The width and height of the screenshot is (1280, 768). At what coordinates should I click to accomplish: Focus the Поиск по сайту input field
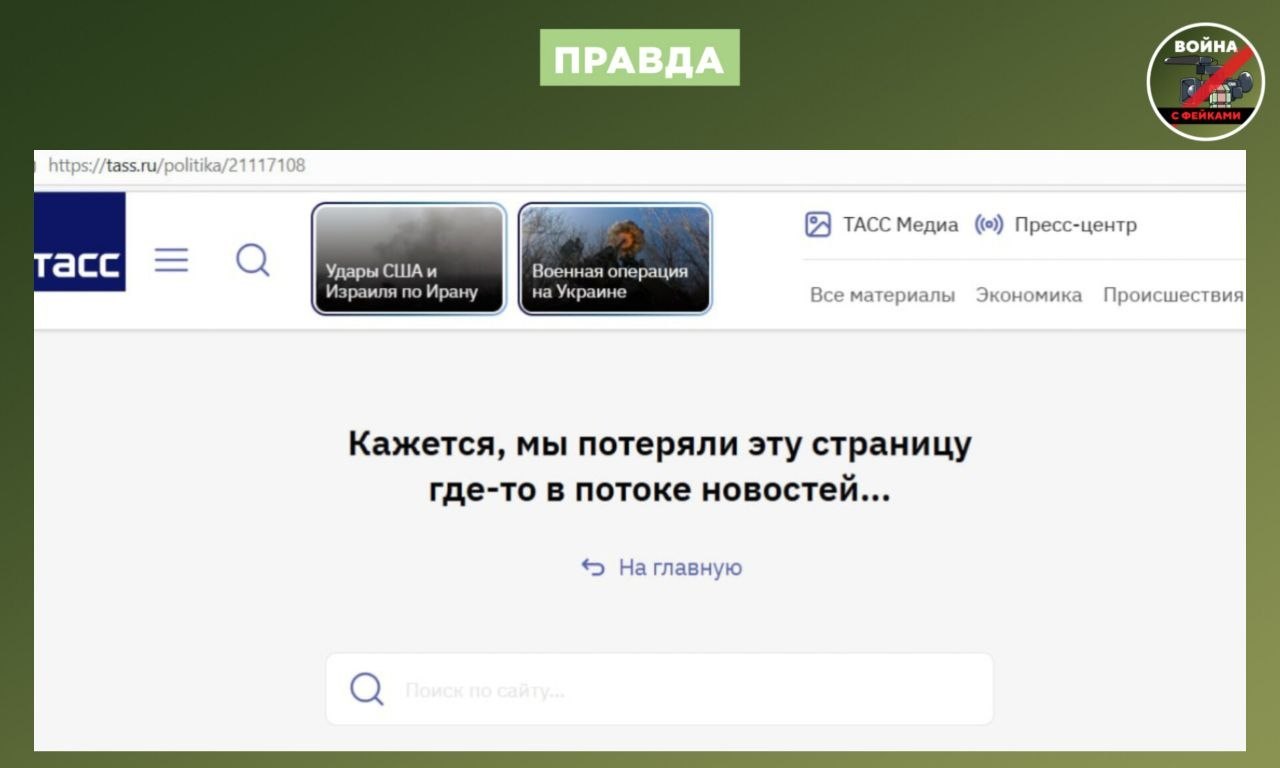[680, 690]
